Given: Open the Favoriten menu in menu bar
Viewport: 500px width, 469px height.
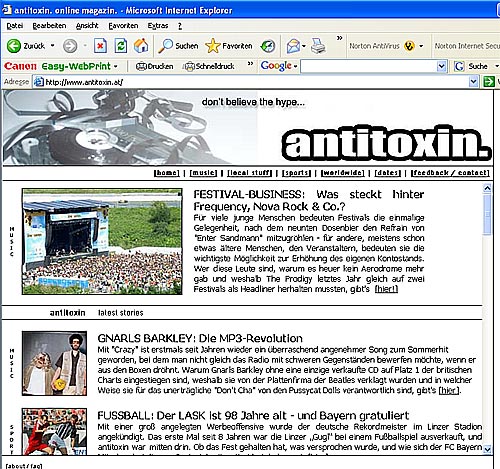Looking at the screenshot, I should (123, 26).
